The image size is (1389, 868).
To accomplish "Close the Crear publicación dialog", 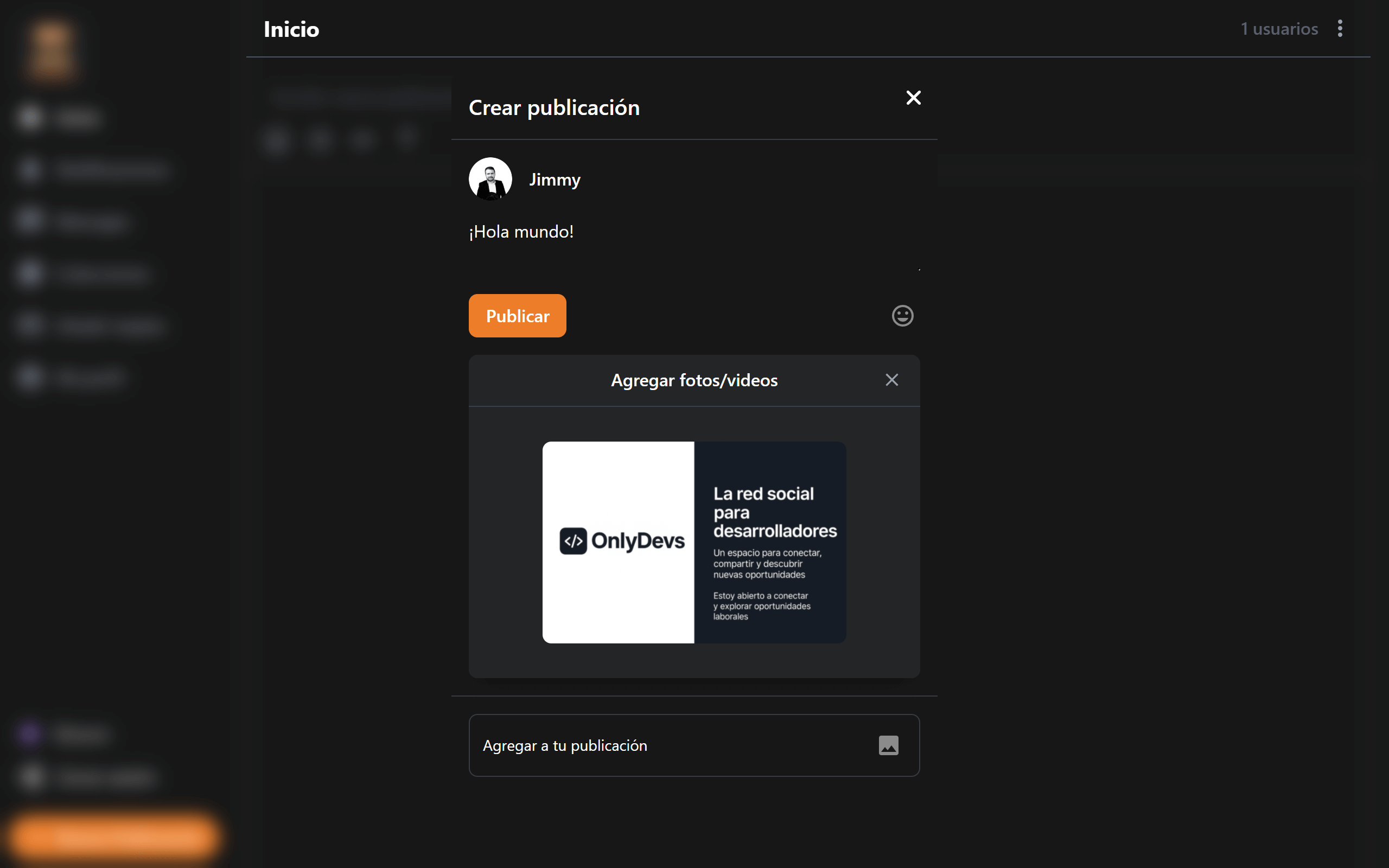I will click(x=913, y=98).
